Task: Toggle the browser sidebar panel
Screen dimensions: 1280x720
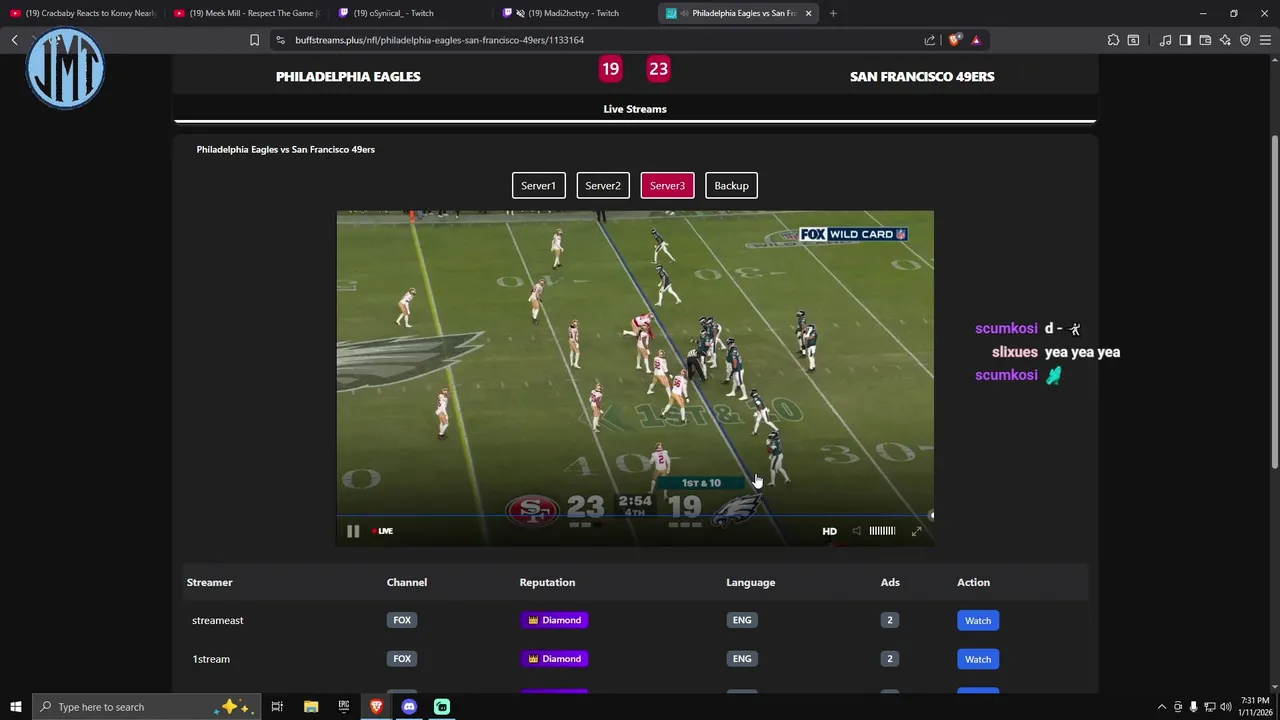Action: 1185,40
